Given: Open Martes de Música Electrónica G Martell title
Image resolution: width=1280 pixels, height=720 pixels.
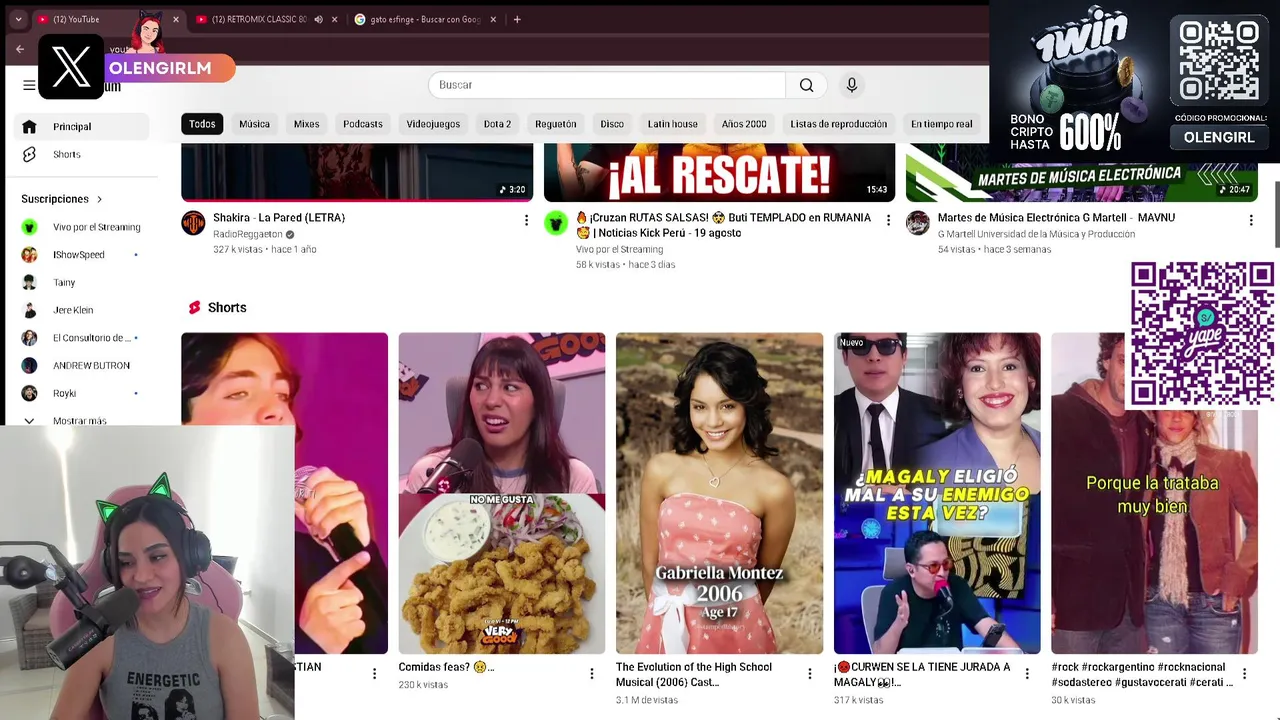Looking at the screenshot, I should 1056,218.
